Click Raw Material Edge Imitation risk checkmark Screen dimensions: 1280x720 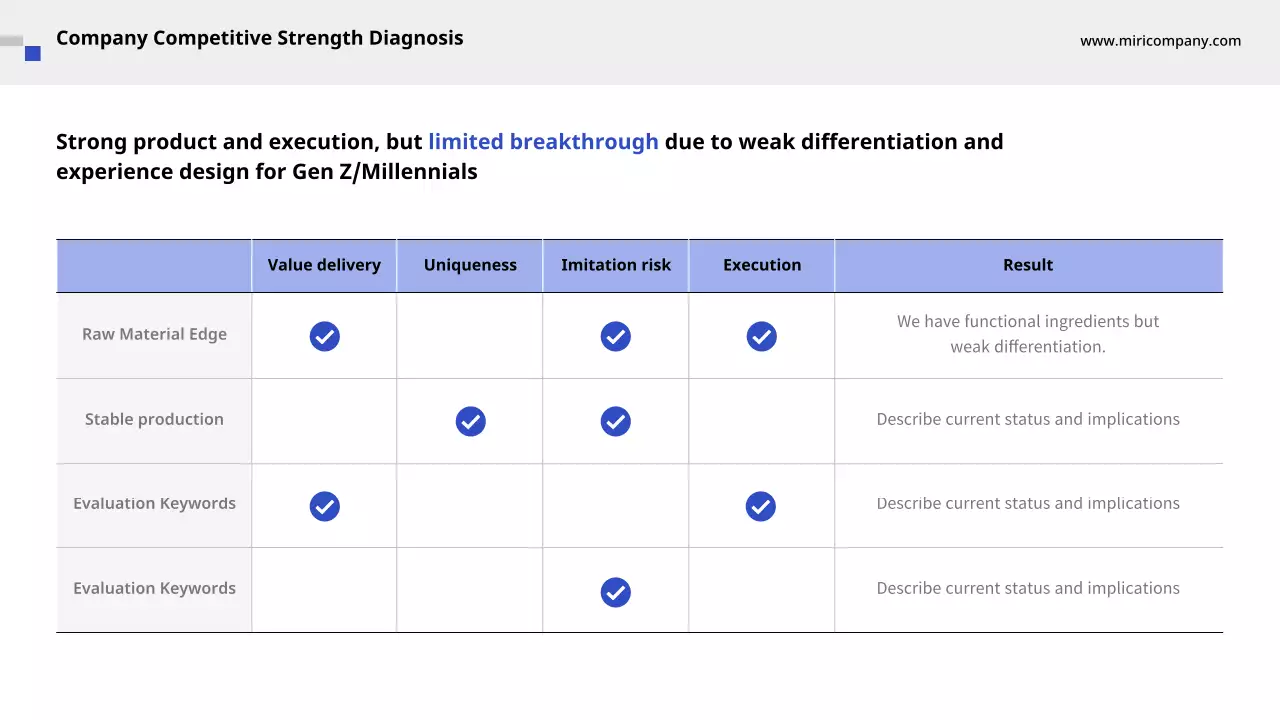[x=615, y=336]
